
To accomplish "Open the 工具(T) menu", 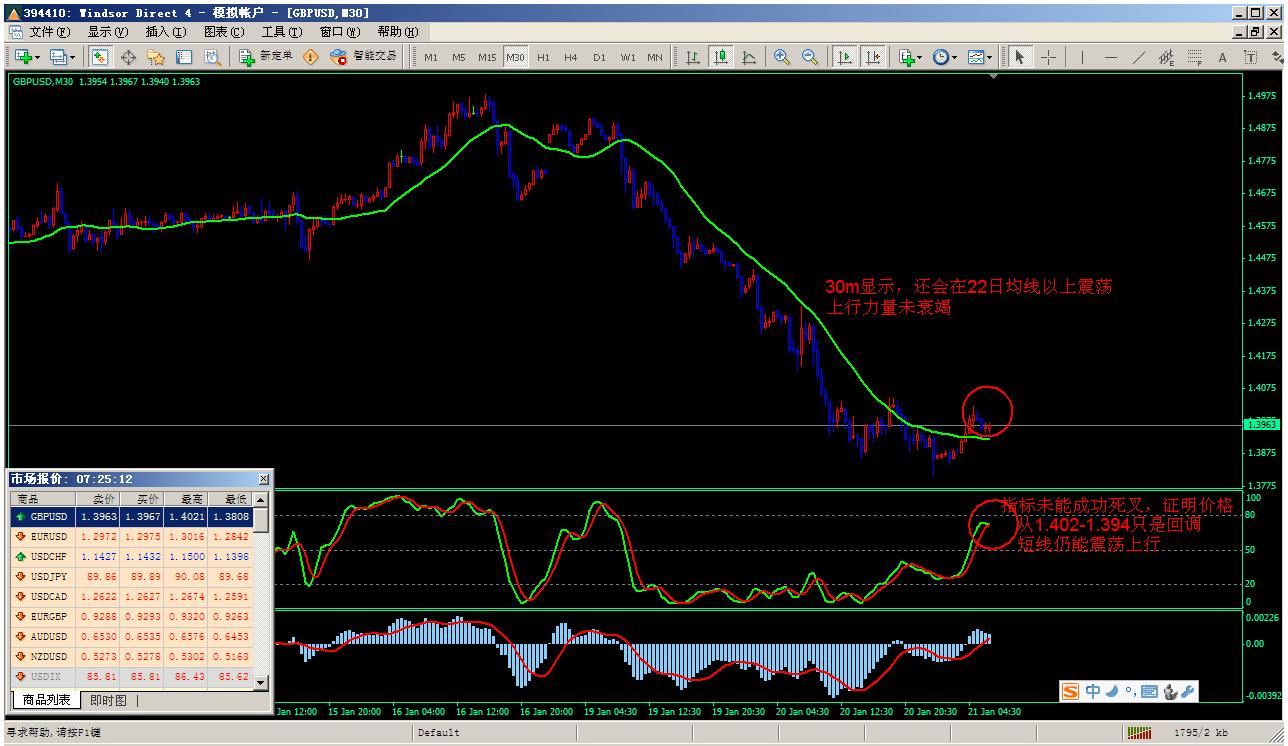I will [x=281, y=32].
